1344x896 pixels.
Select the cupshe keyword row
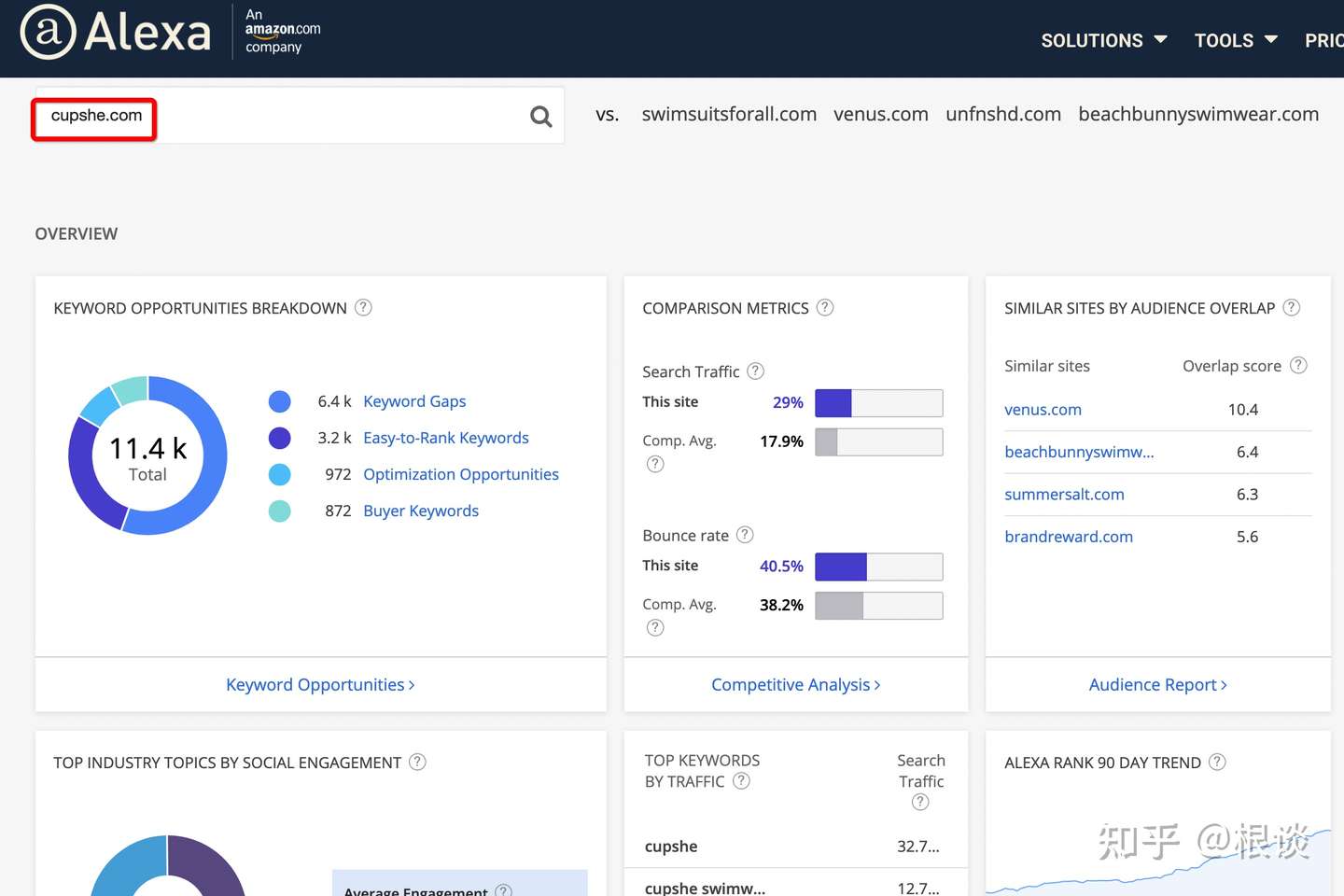click(795, 847)
